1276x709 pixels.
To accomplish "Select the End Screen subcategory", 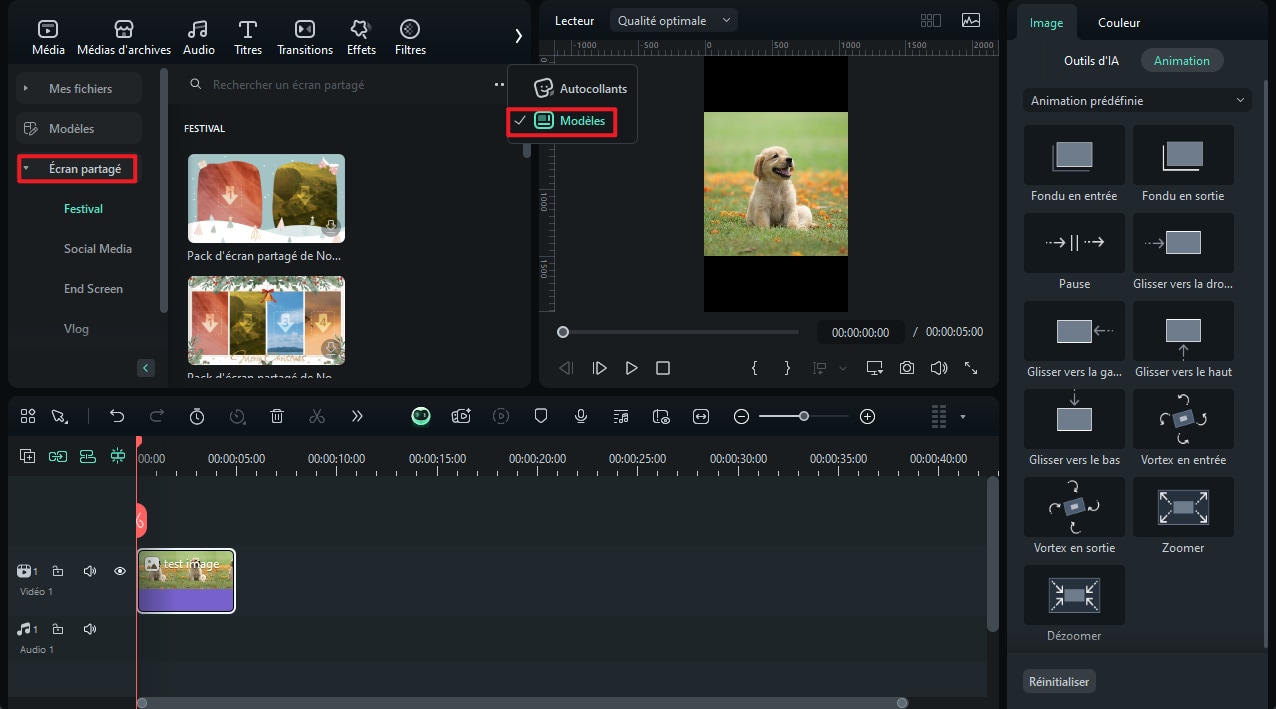I will tap(93, 289).
